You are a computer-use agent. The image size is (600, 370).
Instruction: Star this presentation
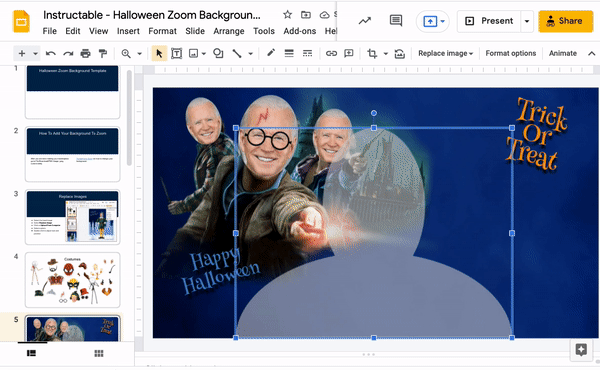click(287, 15)
